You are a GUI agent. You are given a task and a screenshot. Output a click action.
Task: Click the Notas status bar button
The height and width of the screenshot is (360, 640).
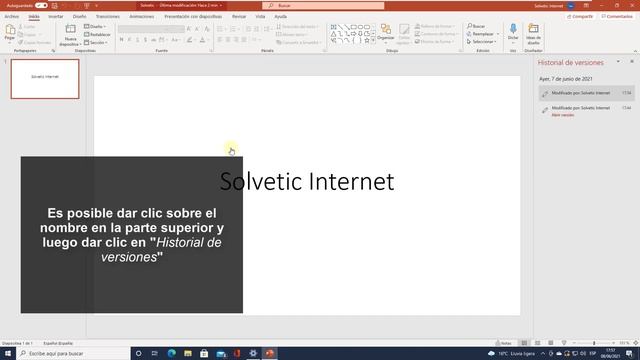504,343
